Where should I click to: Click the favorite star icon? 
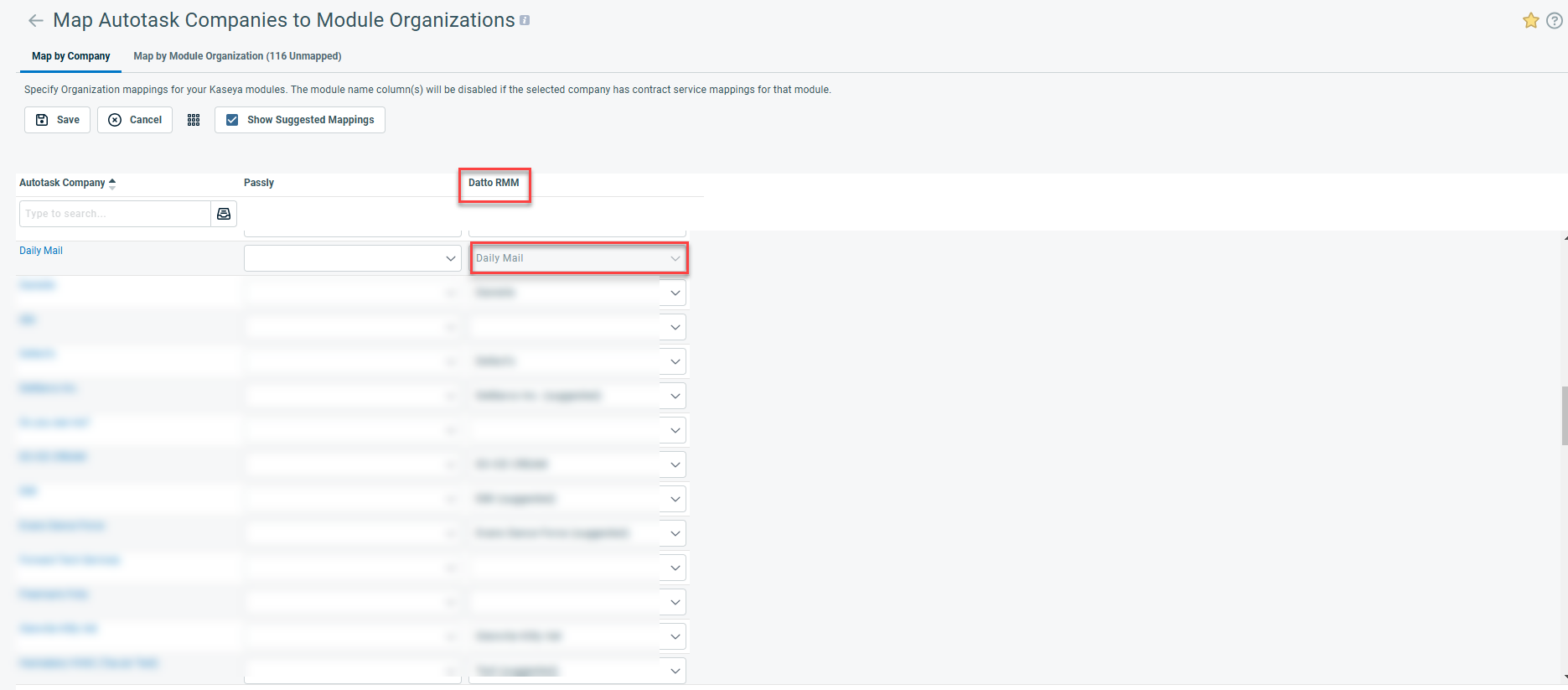1530,21
